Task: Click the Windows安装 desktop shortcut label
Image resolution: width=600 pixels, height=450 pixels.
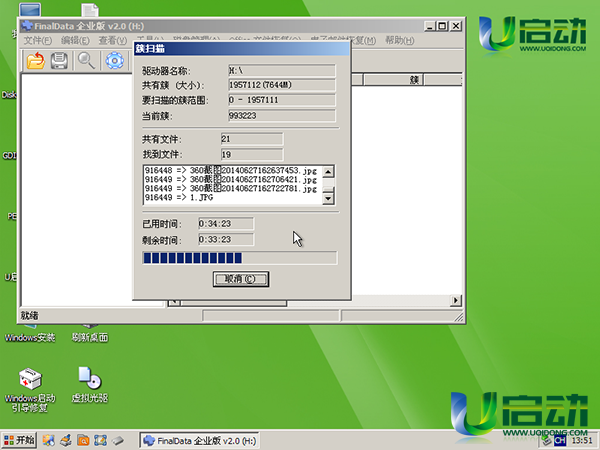Action: tap(30, 338)
